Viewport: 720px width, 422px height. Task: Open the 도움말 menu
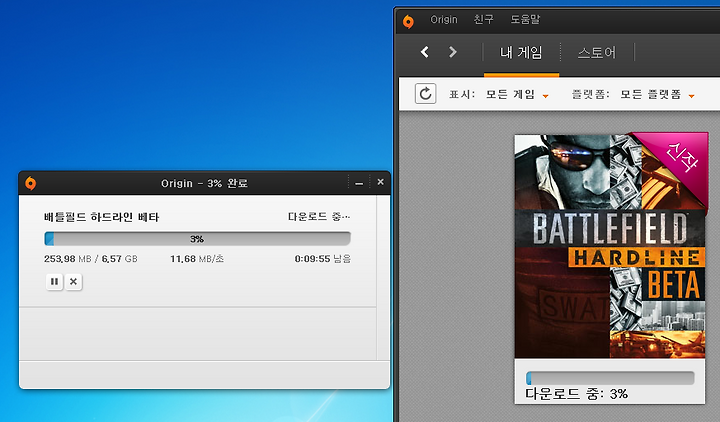click(x=525, y=19)
